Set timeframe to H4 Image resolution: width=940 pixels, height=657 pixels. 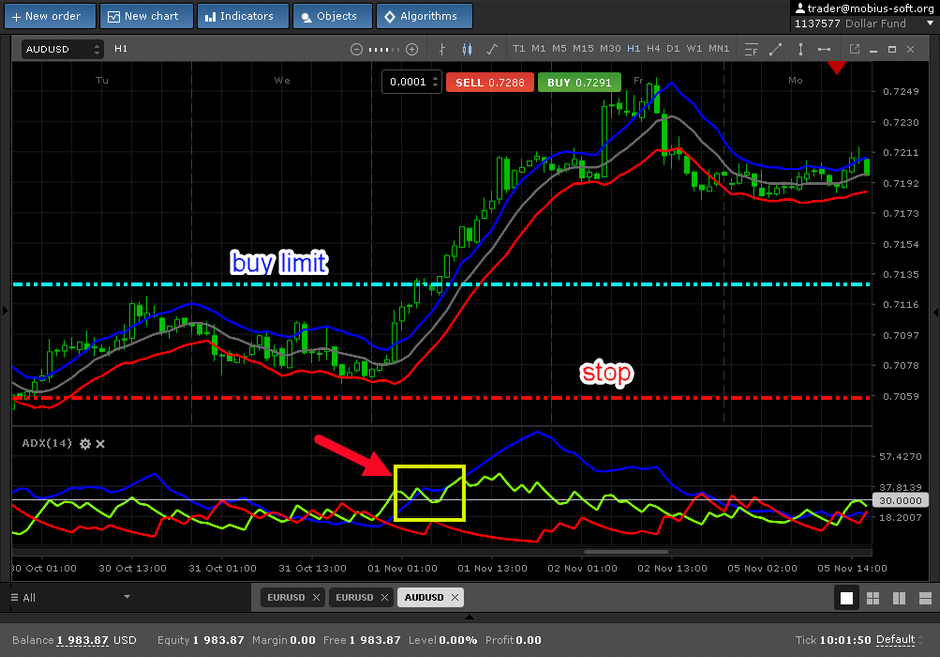click(x=653, y=49)
